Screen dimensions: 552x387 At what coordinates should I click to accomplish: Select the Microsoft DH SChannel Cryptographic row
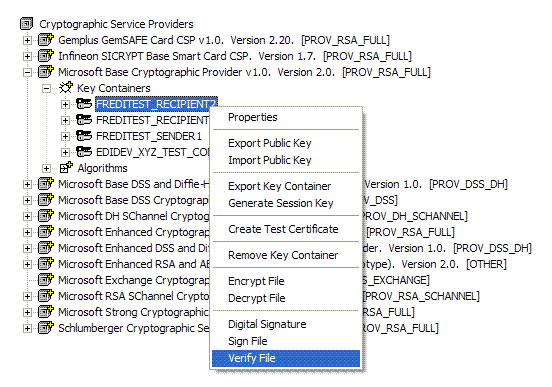coord(134,216)
